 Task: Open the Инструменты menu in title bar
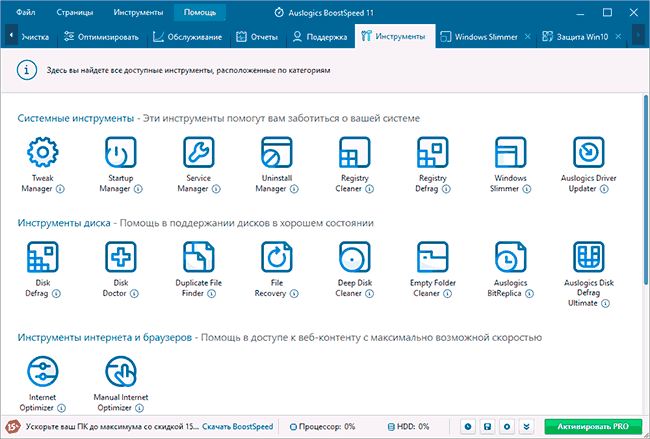coord(138,12)
